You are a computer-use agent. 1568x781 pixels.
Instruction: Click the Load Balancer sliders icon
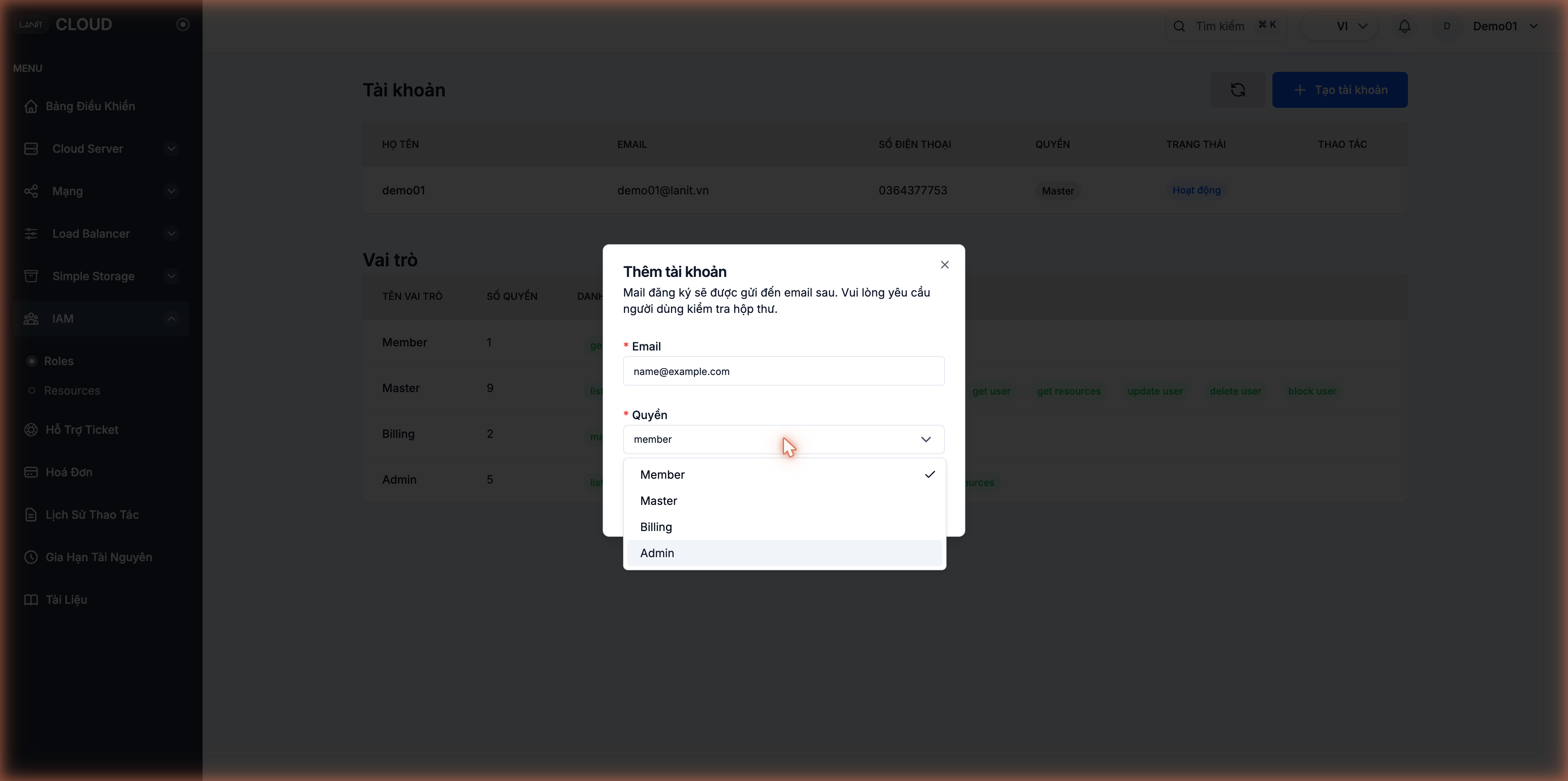click(x=31, y=234)
